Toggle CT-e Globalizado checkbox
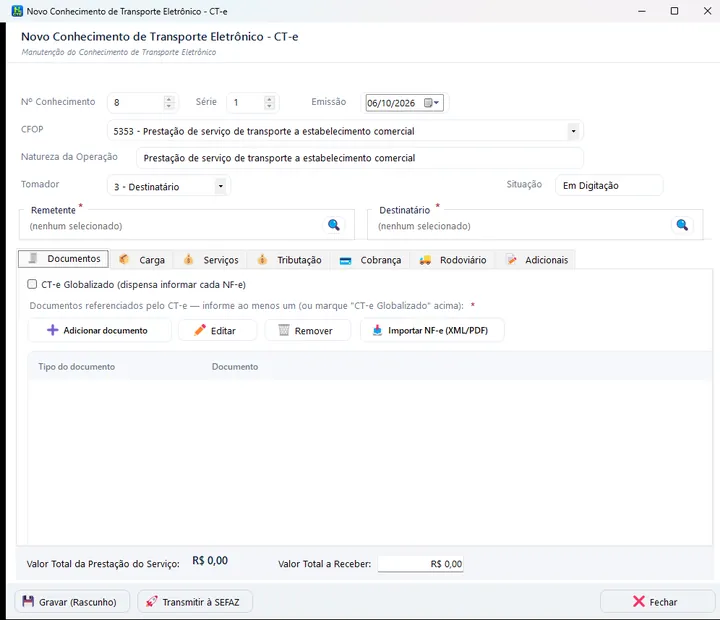This screenshot has width=720, height=620. click(x=32, y=284)
